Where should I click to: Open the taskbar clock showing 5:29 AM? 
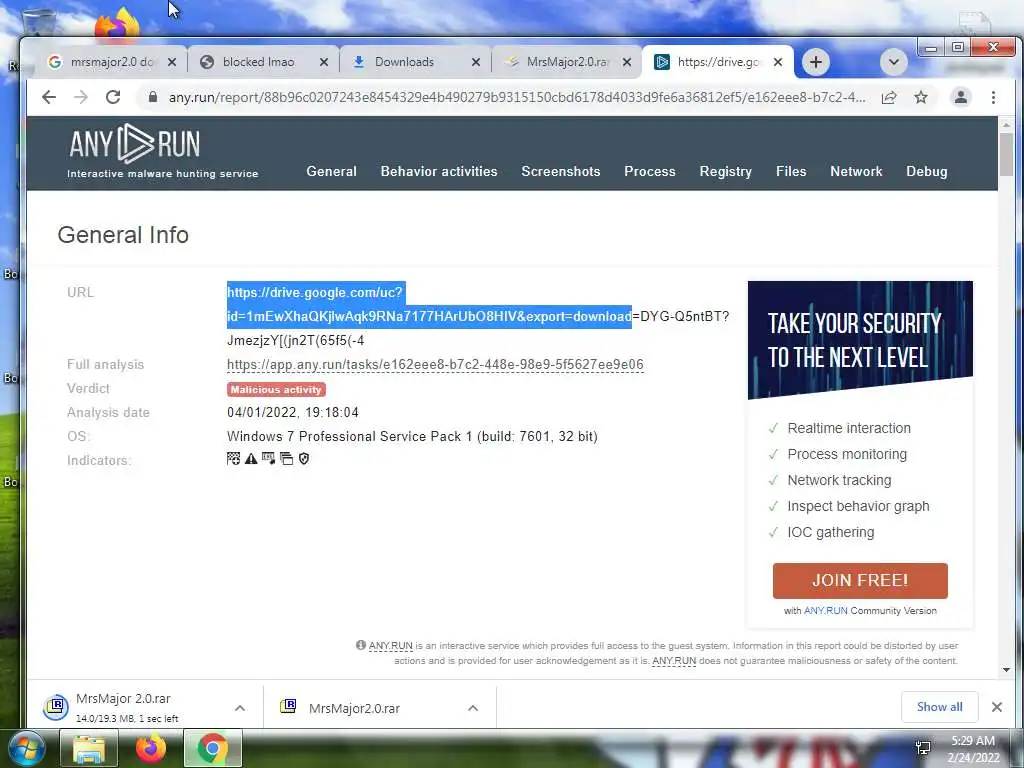(973, 748)
